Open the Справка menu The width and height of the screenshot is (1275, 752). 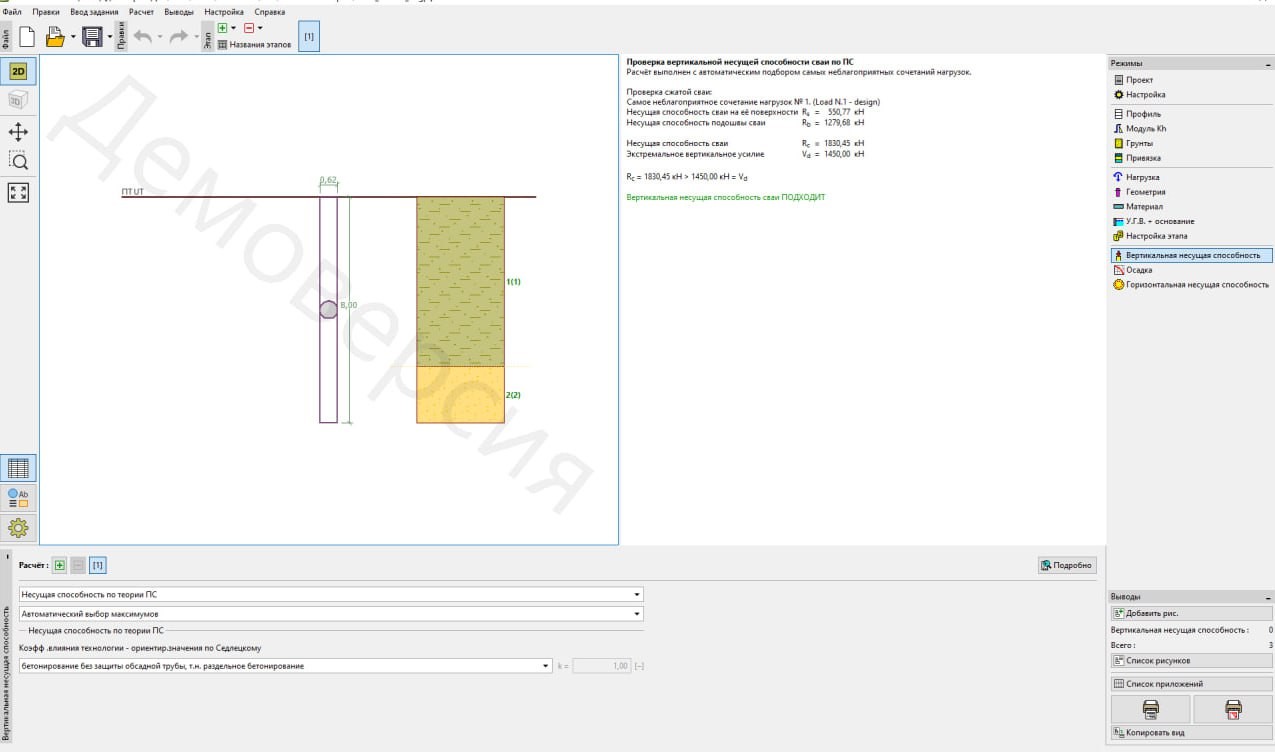point(269,12)
